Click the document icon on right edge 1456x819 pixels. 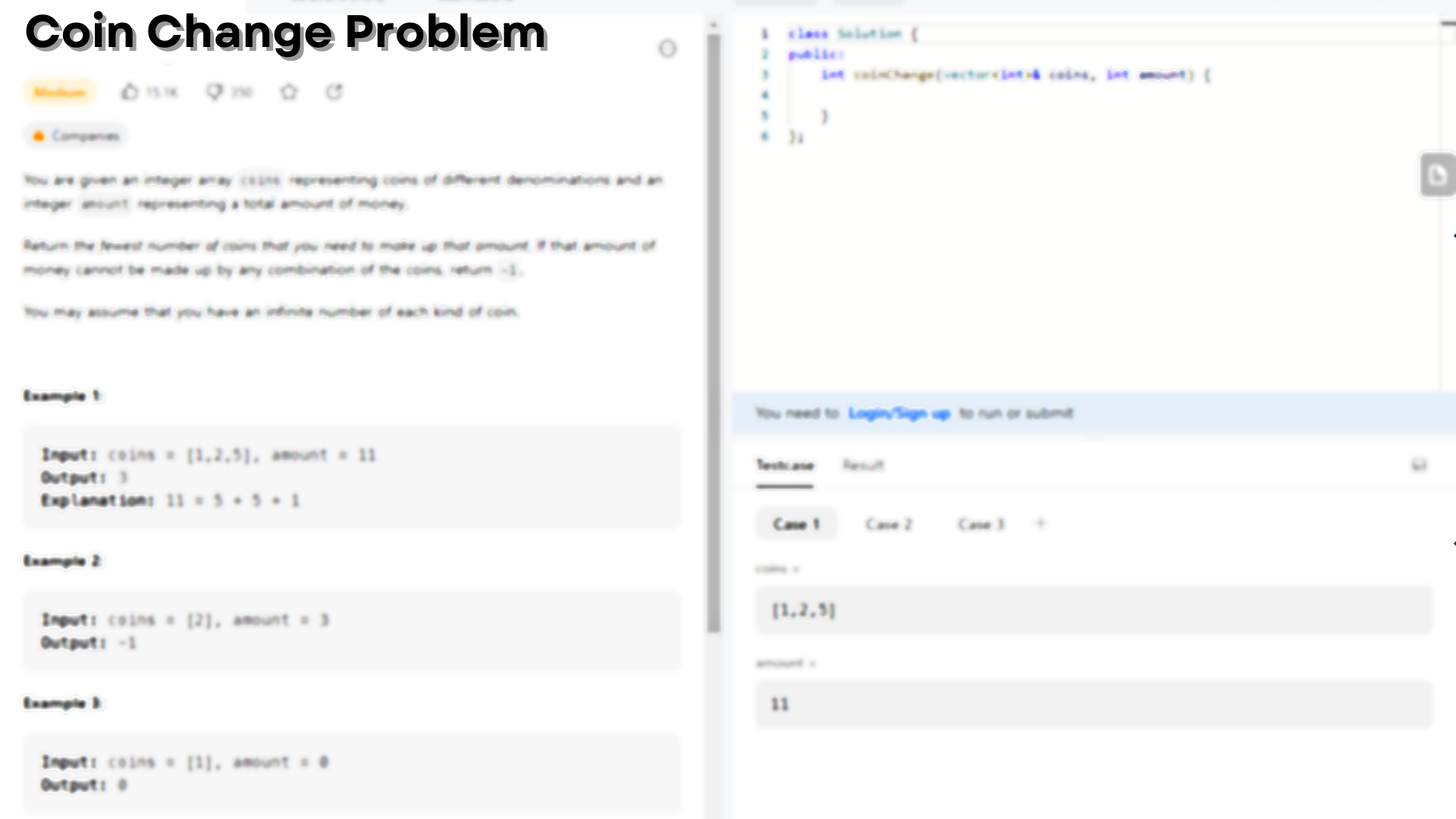1437,176
